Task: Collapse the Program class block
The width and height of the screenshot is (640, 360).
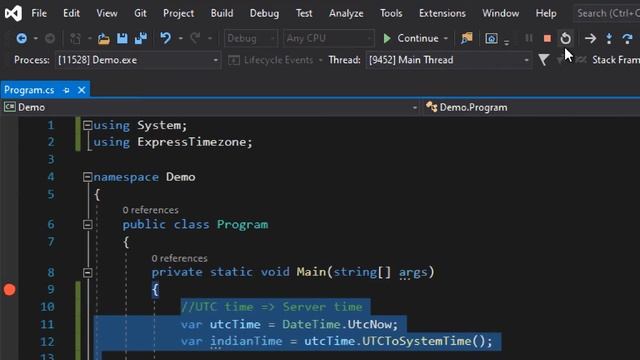Action: (x=87, y=224)
